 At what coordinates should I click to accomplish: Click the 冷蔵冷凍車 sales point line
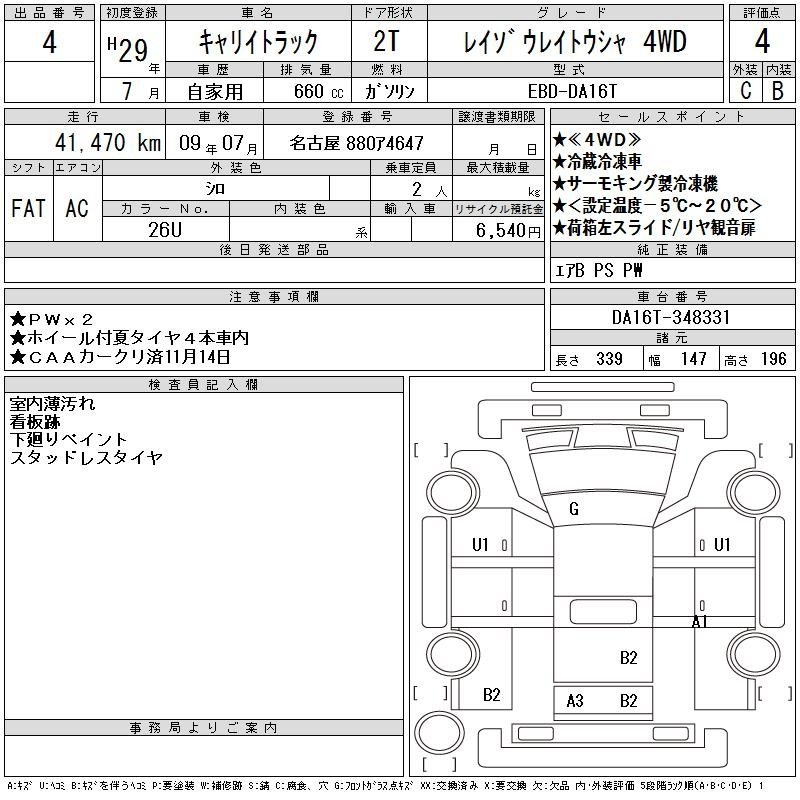coord(605,161)
